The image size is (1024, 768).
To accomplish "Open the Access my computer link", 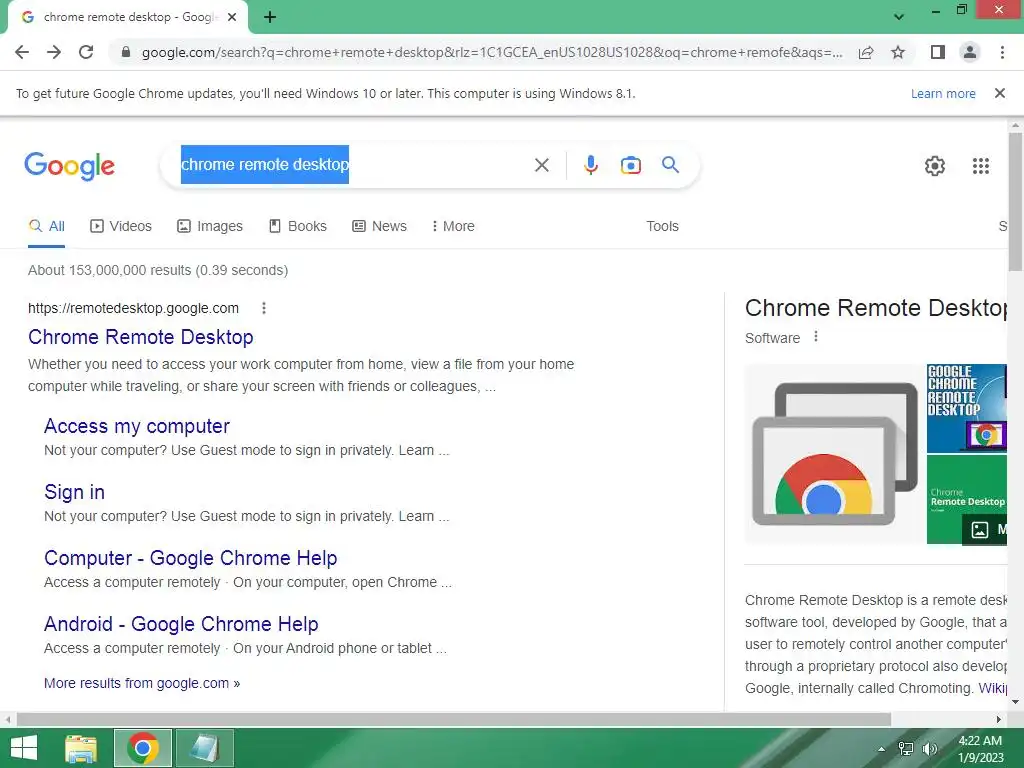I will (136, 426).
